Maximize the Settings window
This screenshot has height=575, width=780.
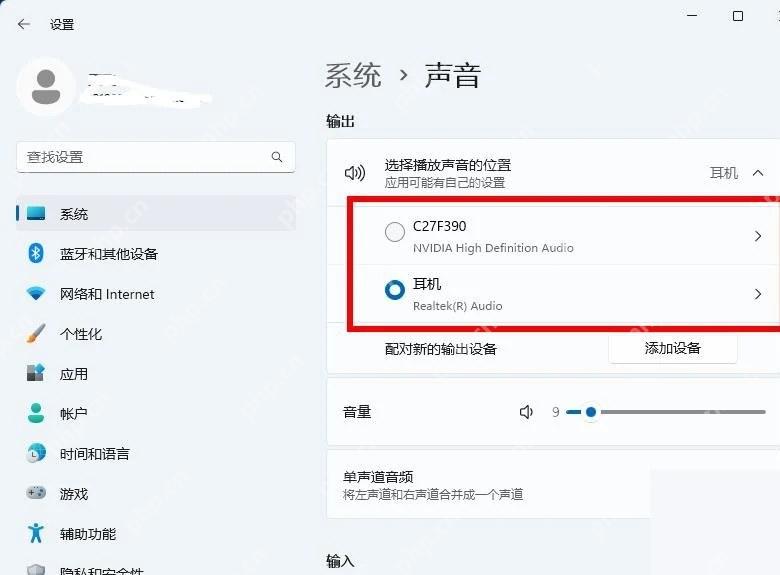tap(738, 16)
